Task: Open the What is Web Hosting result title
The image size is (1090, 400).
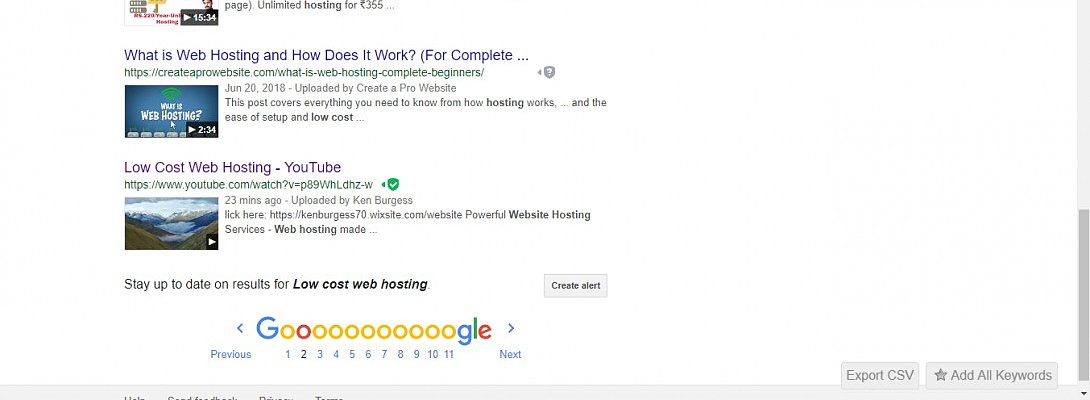Action: click(326, 55)
